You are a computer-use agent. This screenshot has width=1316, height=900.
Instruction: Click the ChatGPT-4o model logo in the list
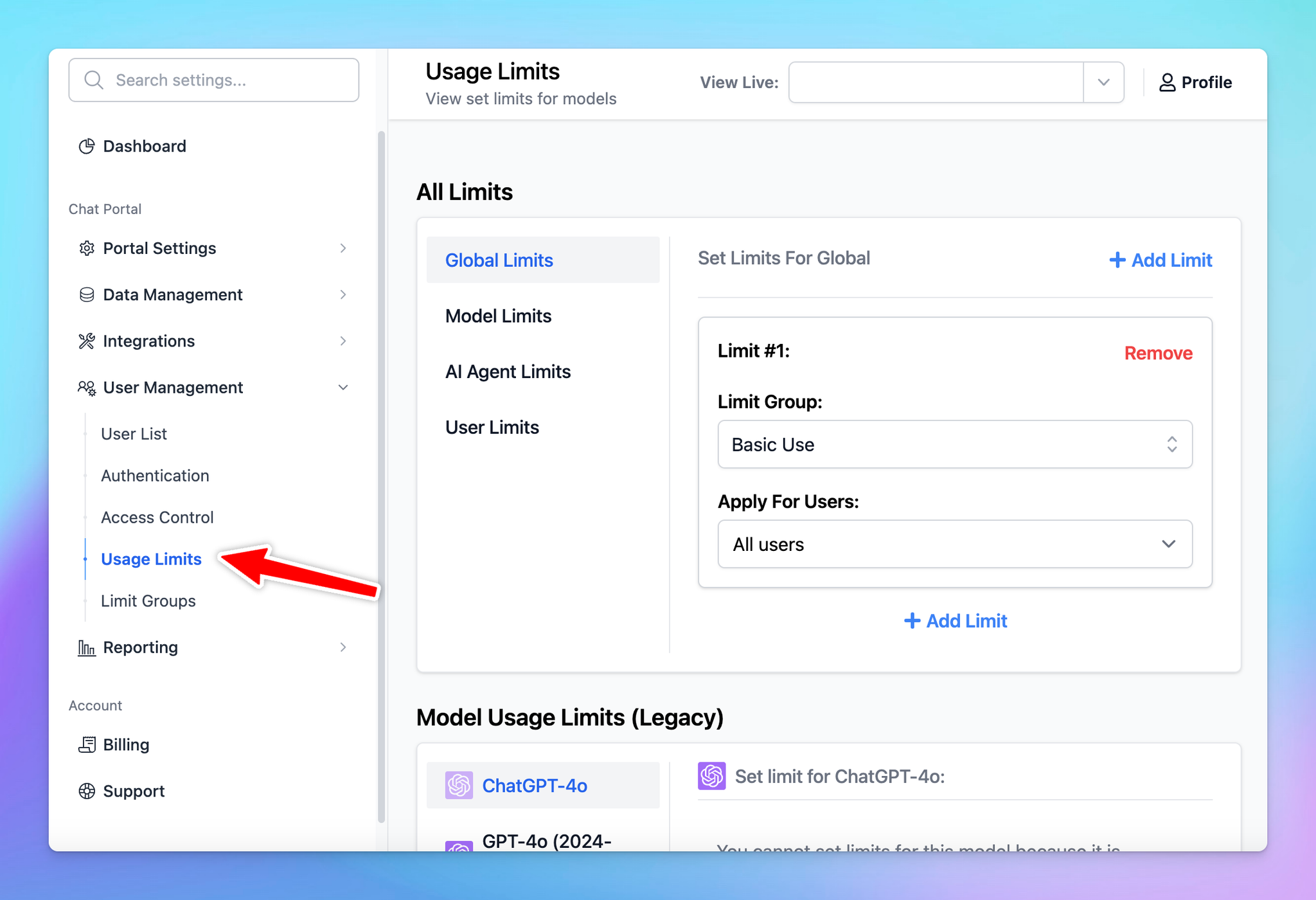click(459, 785)
